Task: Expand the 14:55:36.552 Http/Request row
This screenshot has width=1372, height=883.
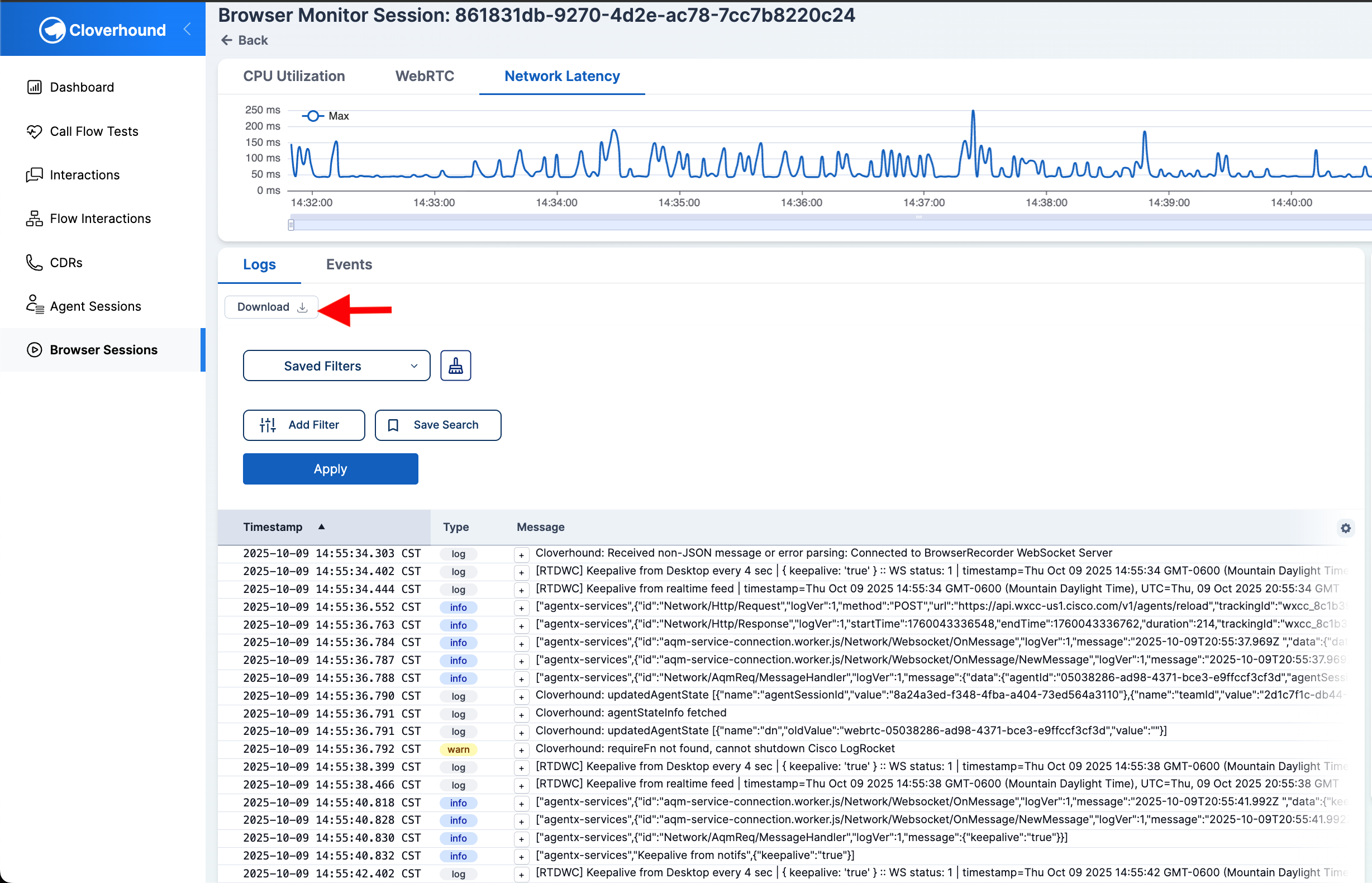Action: [521, 608]
